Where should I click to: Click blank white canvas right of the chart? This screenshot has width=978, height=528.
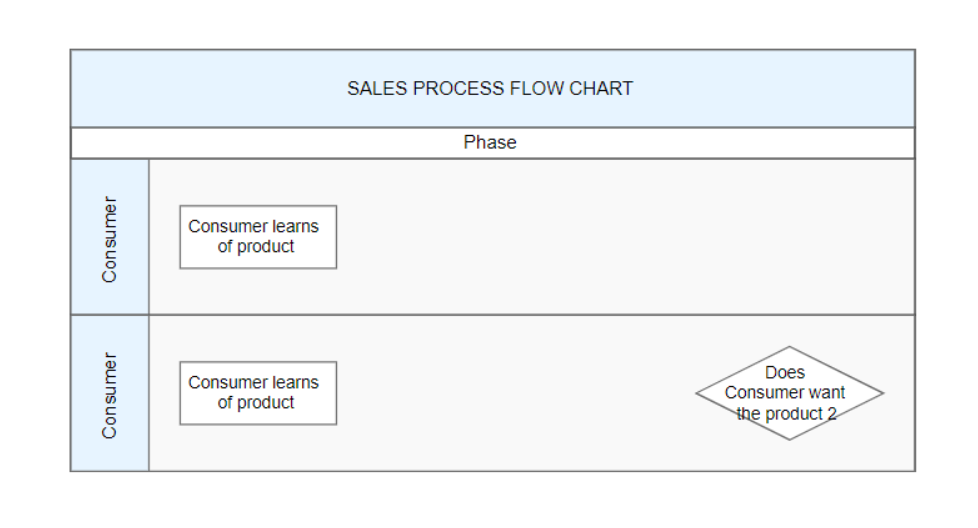[946, 260]
